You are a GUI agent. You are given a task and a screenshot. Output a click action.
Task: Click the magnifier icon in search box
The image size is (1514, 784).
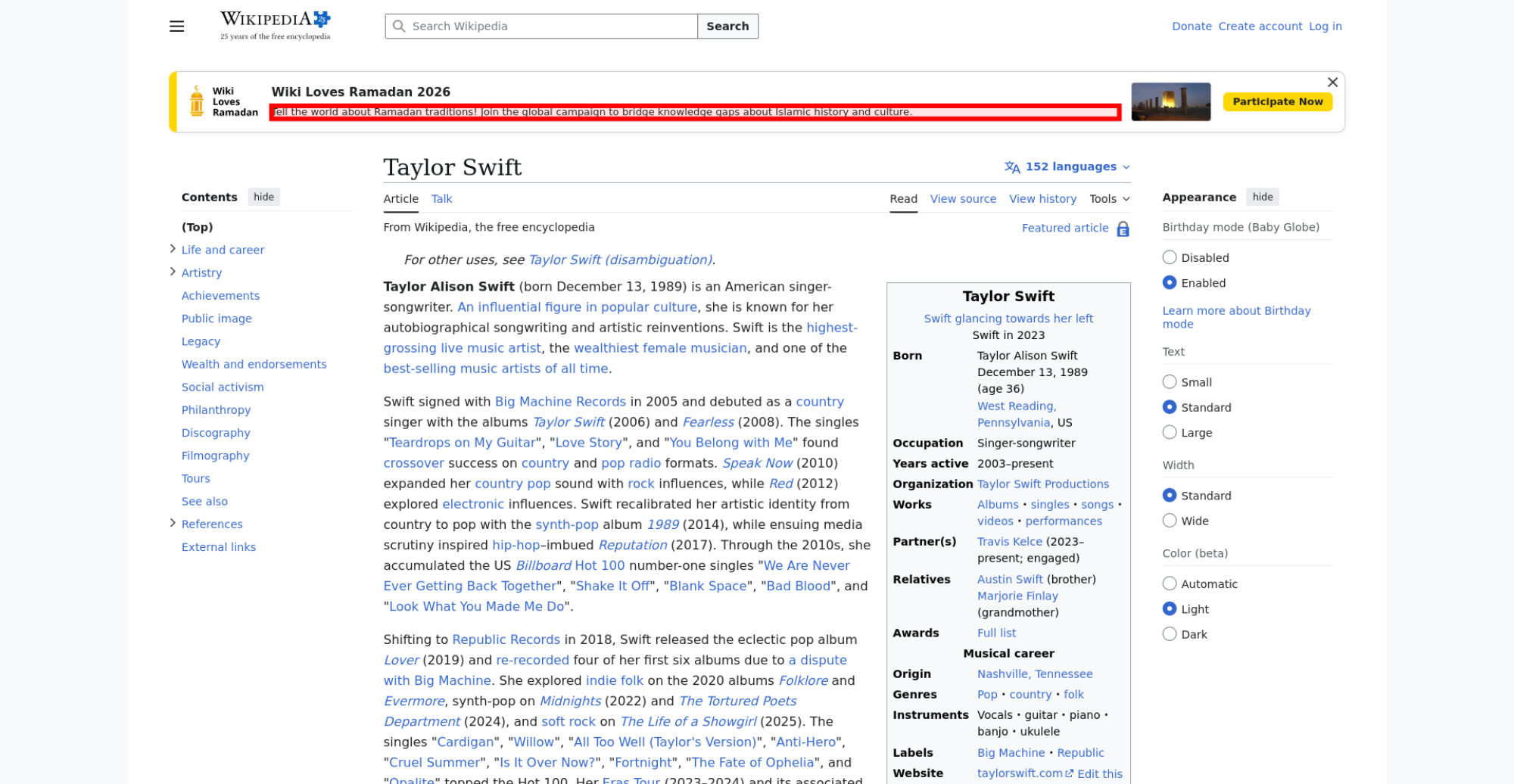(399, 26)
